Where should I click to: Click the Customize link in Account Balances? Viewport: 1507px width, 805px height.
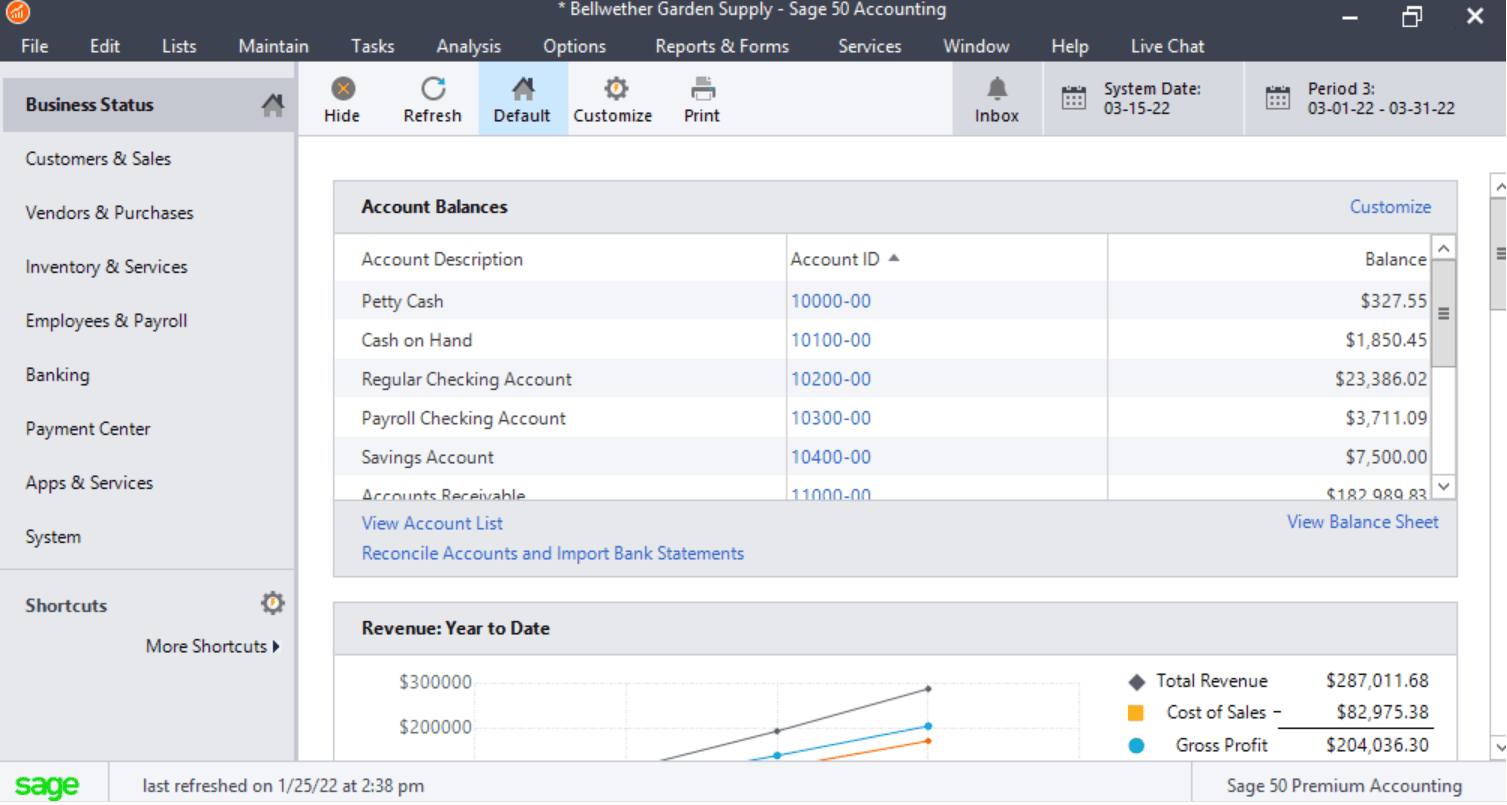[1390, 207]
